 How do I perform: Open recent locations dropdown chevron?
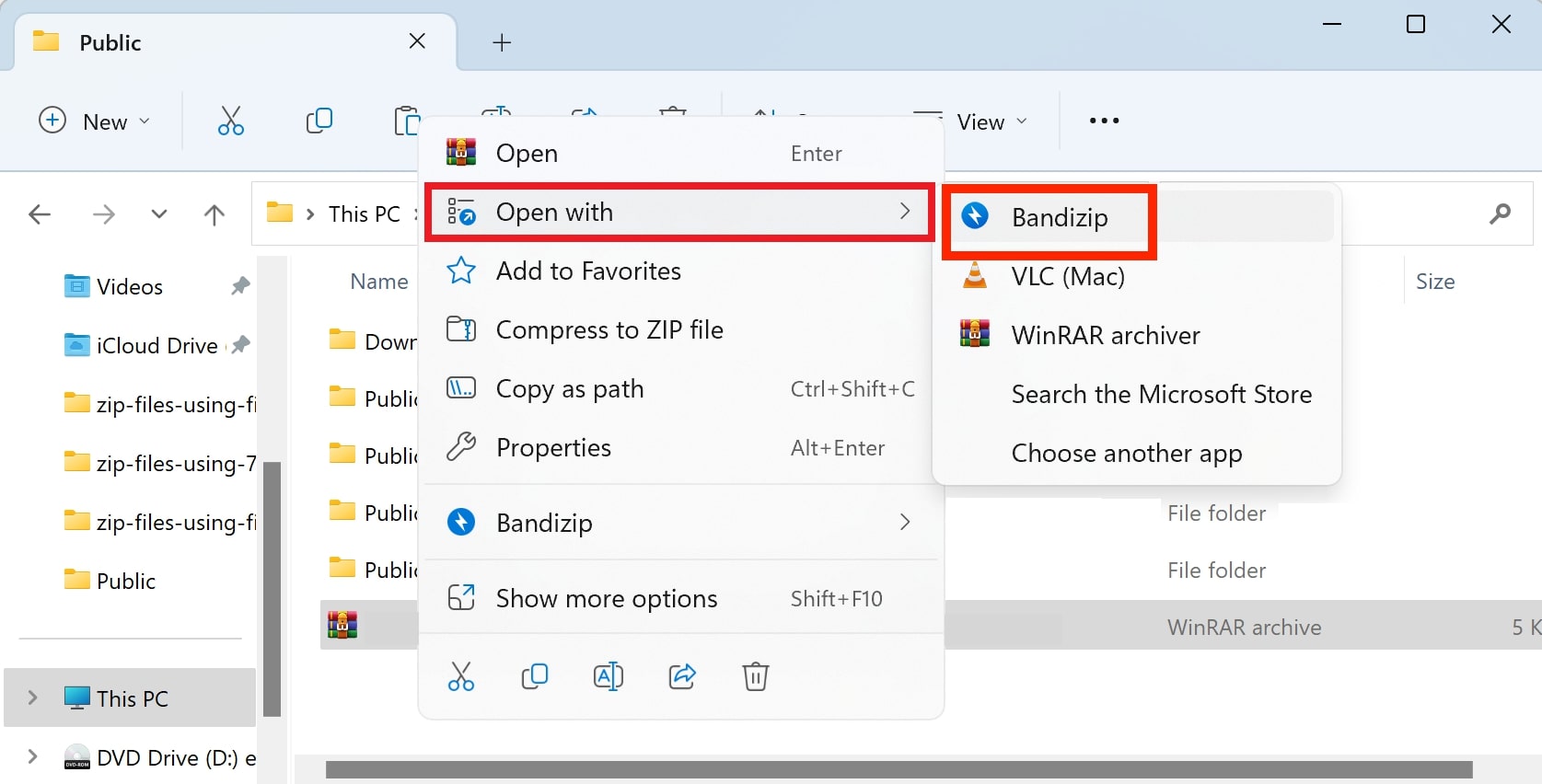pos(159,215)
